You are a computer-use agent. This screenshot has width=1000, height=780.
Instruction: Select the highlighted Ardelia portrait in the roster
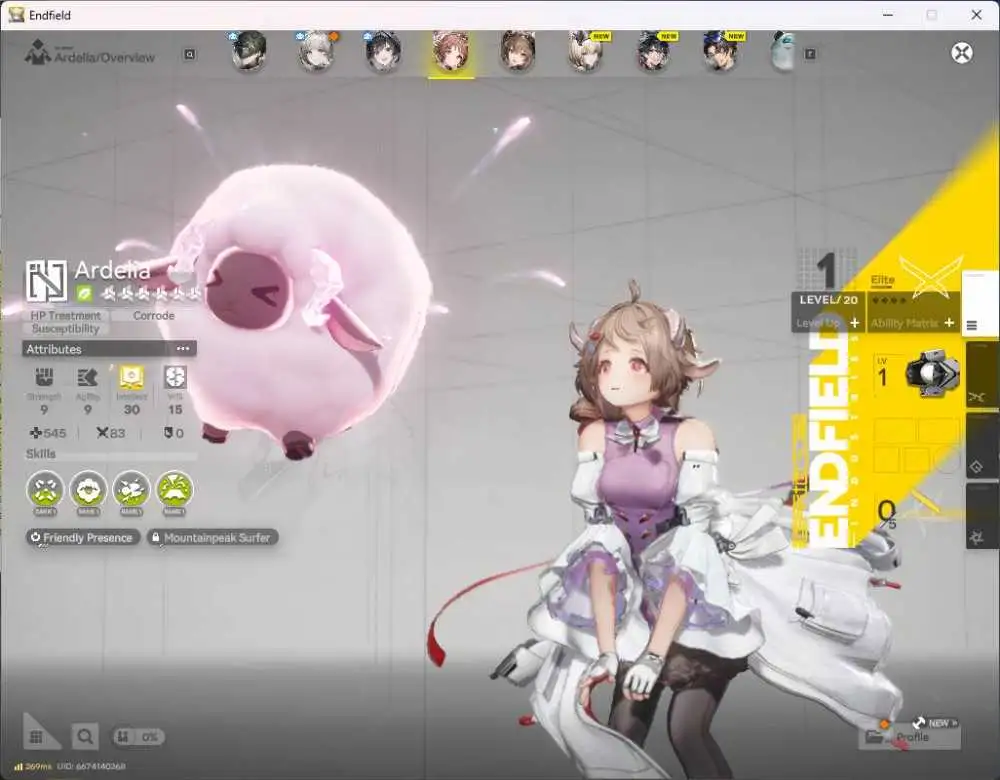point(451,51)
